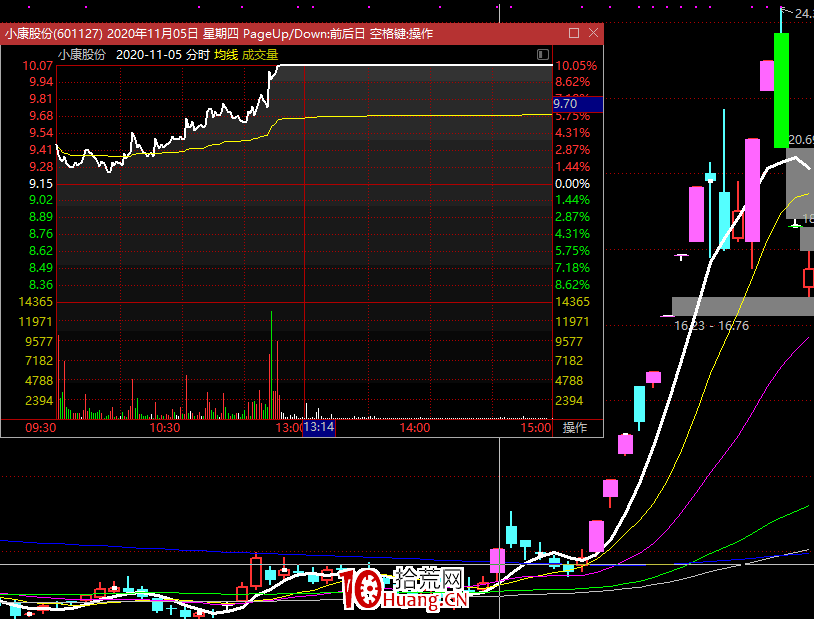The height and width of the screenshot is (619, 814).
Task: Click the 14:00 time axis label
Action: pyautogui.click(x=414, y=428)
